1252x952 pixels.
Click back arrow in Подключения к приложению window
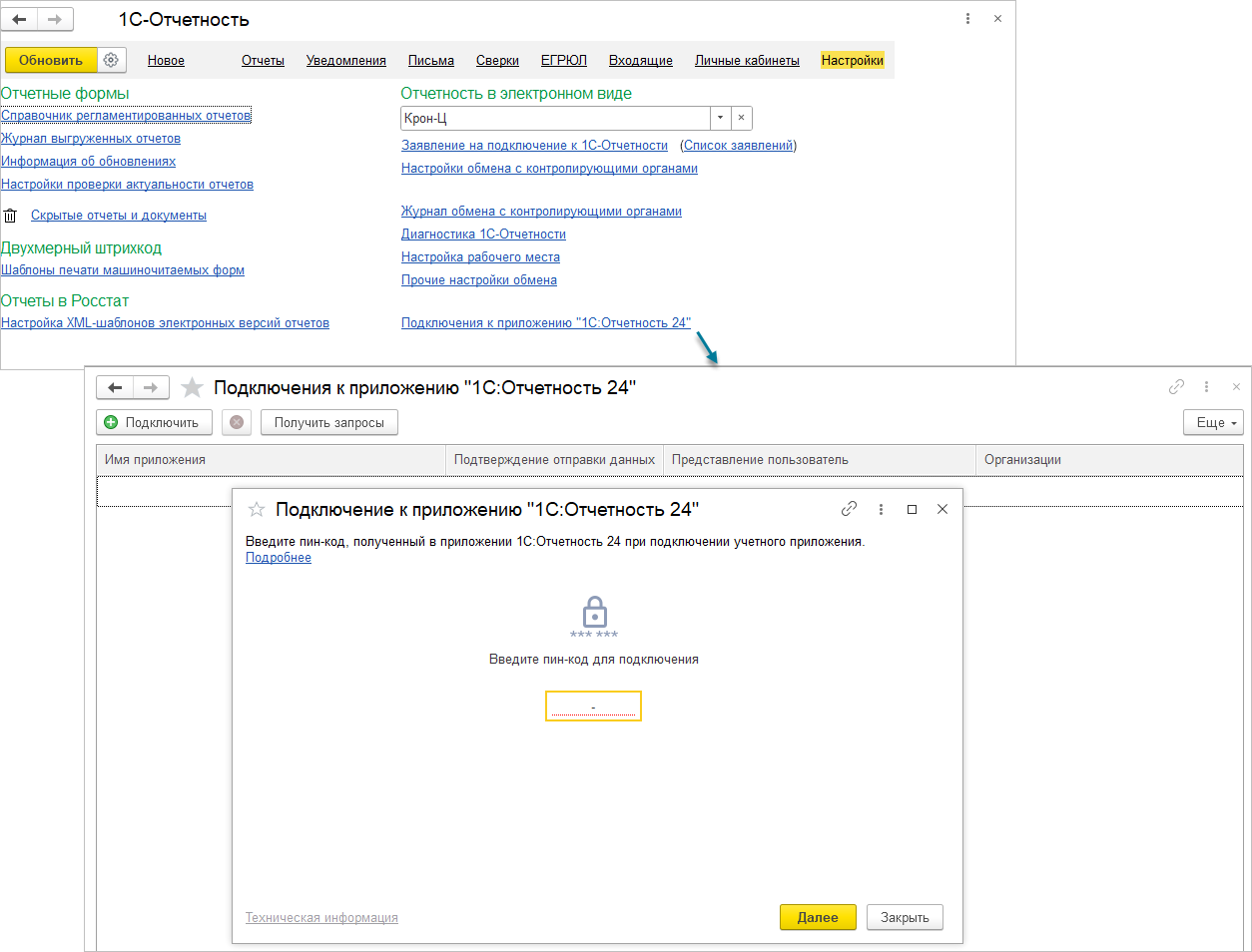pyautogui.click(x=115, y=387)
